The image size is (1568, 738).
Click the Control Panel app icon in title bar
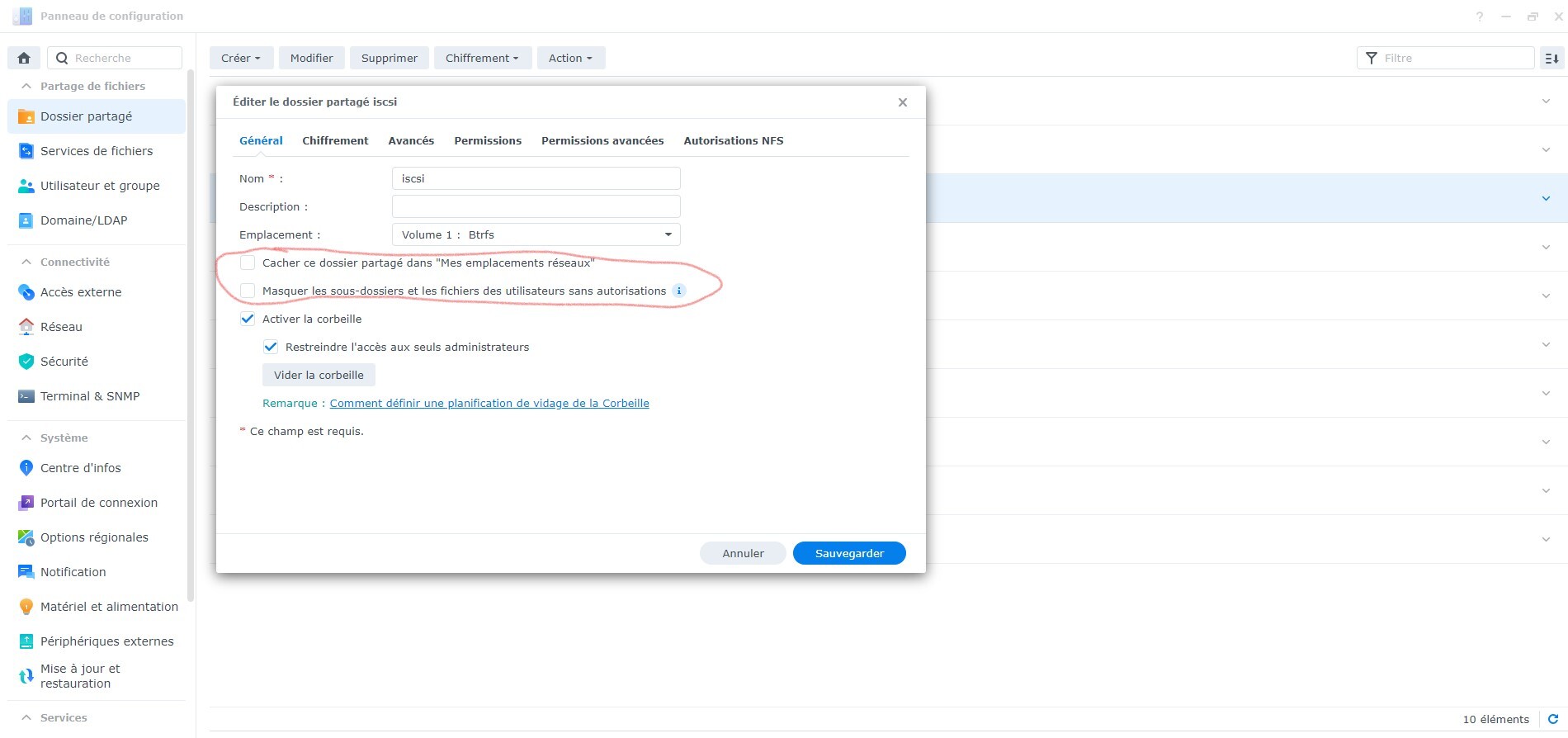coord(22,17)
